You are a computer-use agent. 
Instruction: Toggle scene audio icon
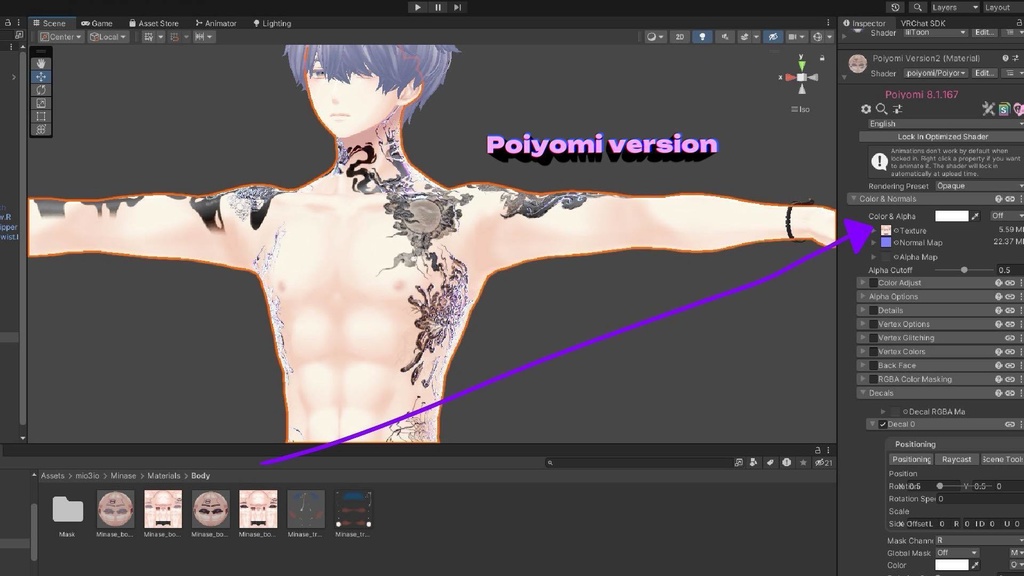pyautogui.click(x=725, y=37)
